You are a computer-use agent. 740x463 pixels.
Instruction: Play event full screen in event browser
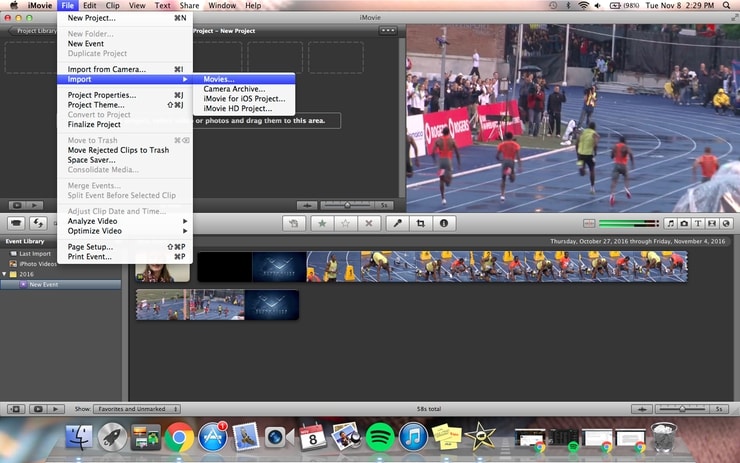tap(38, 409)
